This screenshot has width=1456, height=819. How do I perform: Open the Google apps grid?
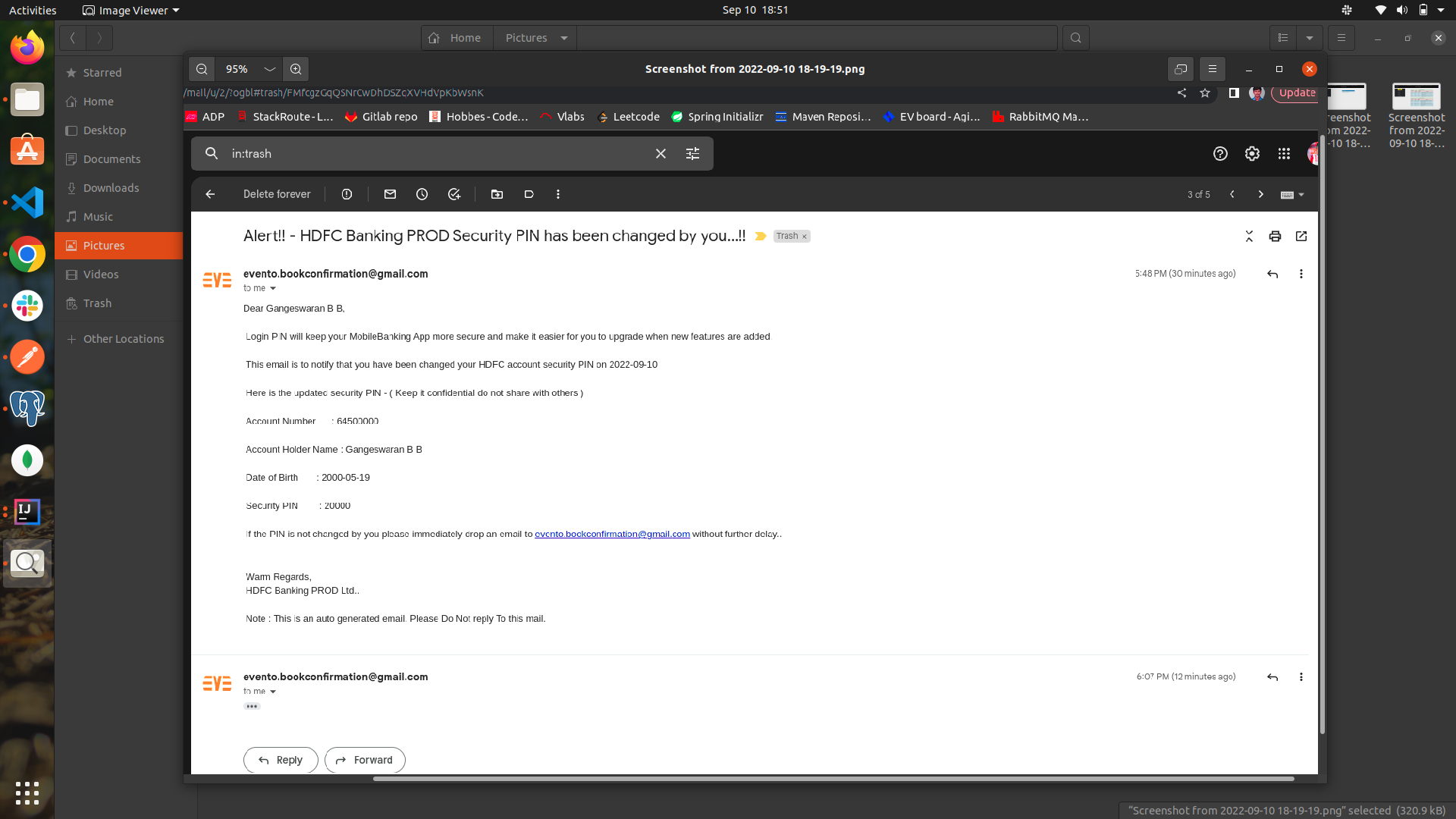click(x=1284, y=153)
